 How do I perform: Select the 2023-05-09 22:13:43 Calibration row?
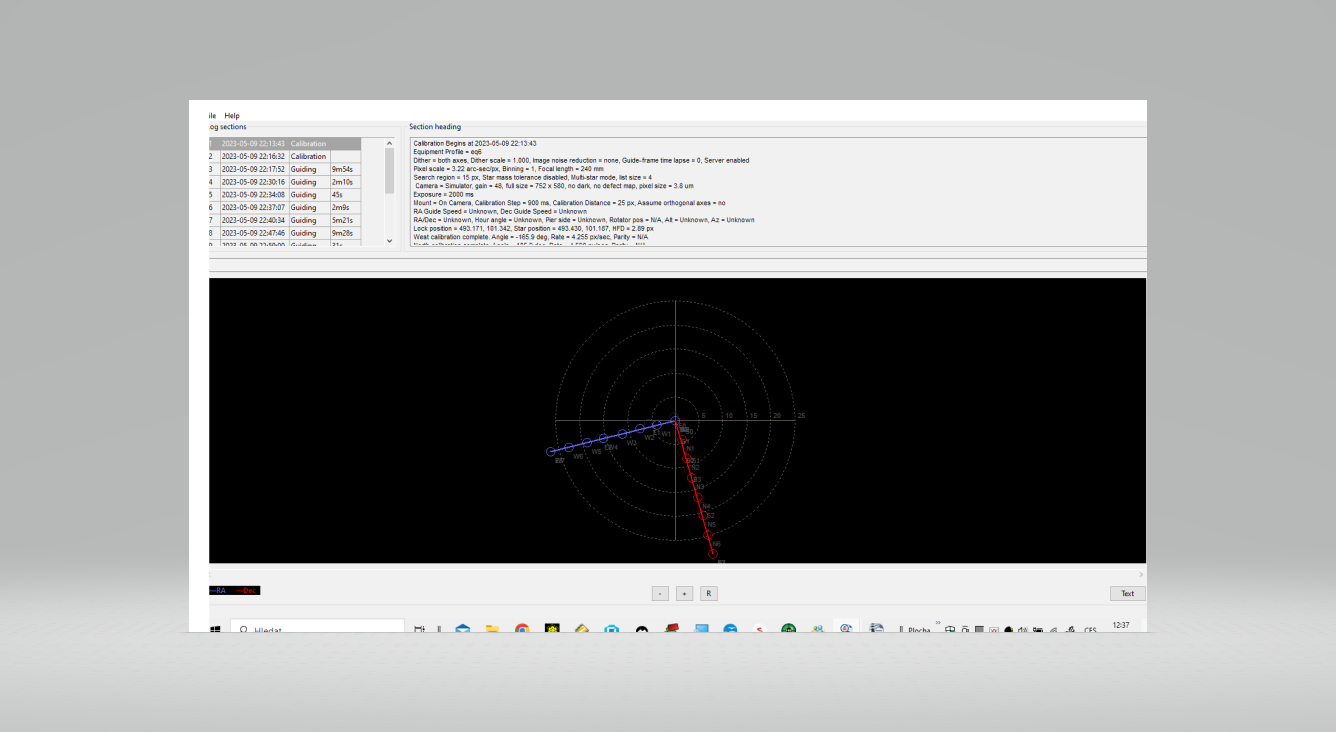point(285,144)
